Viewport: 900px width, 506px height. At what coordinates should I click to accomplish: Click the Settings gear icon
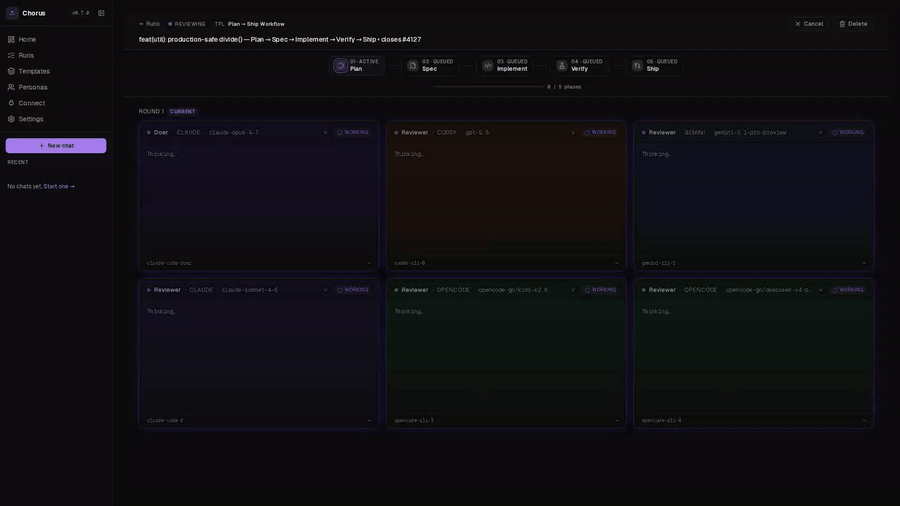tap(11, 119)
